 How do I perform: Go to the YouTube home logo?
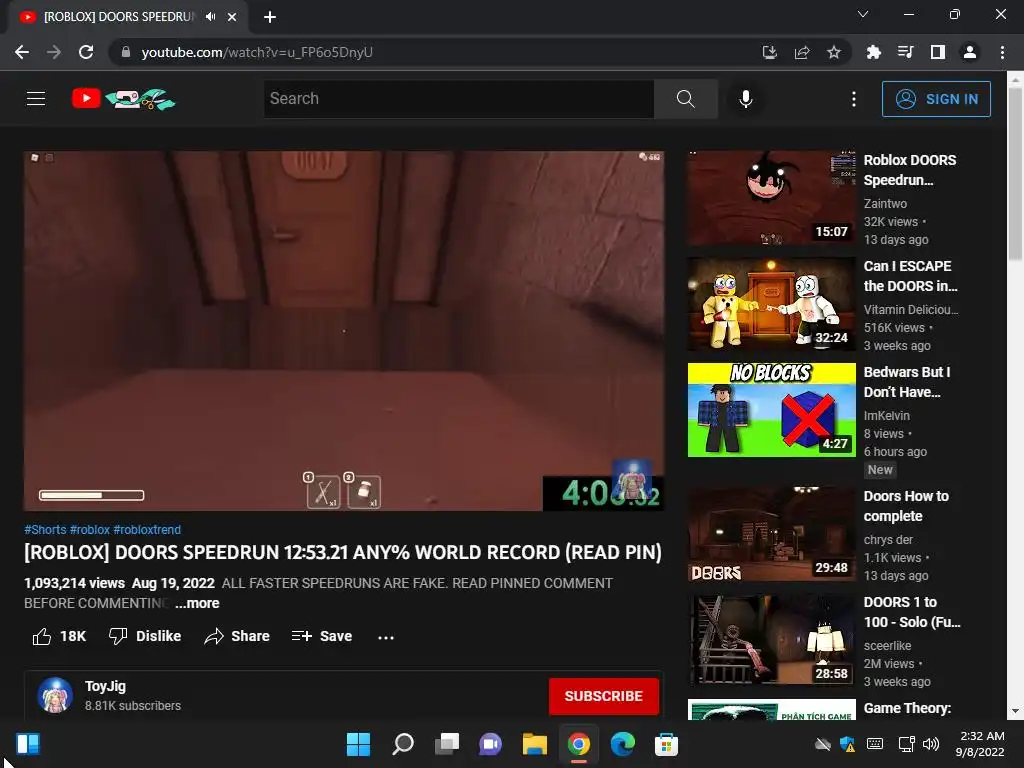123,99
